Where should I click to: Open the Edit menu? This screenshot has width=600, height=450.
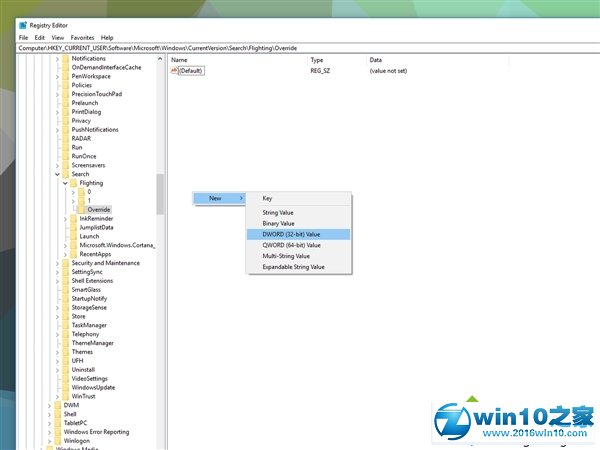[x=38, y=37]
